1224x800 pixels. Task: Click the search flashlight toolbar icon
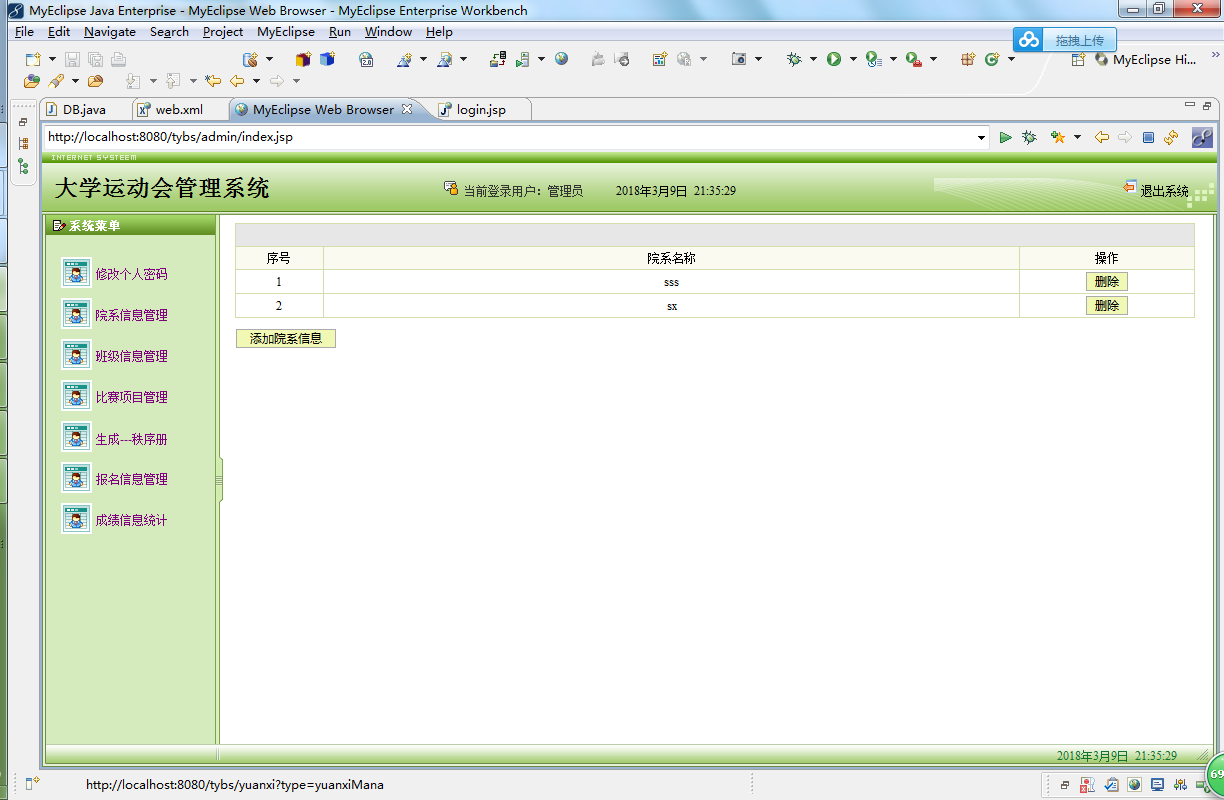(57, 81)
